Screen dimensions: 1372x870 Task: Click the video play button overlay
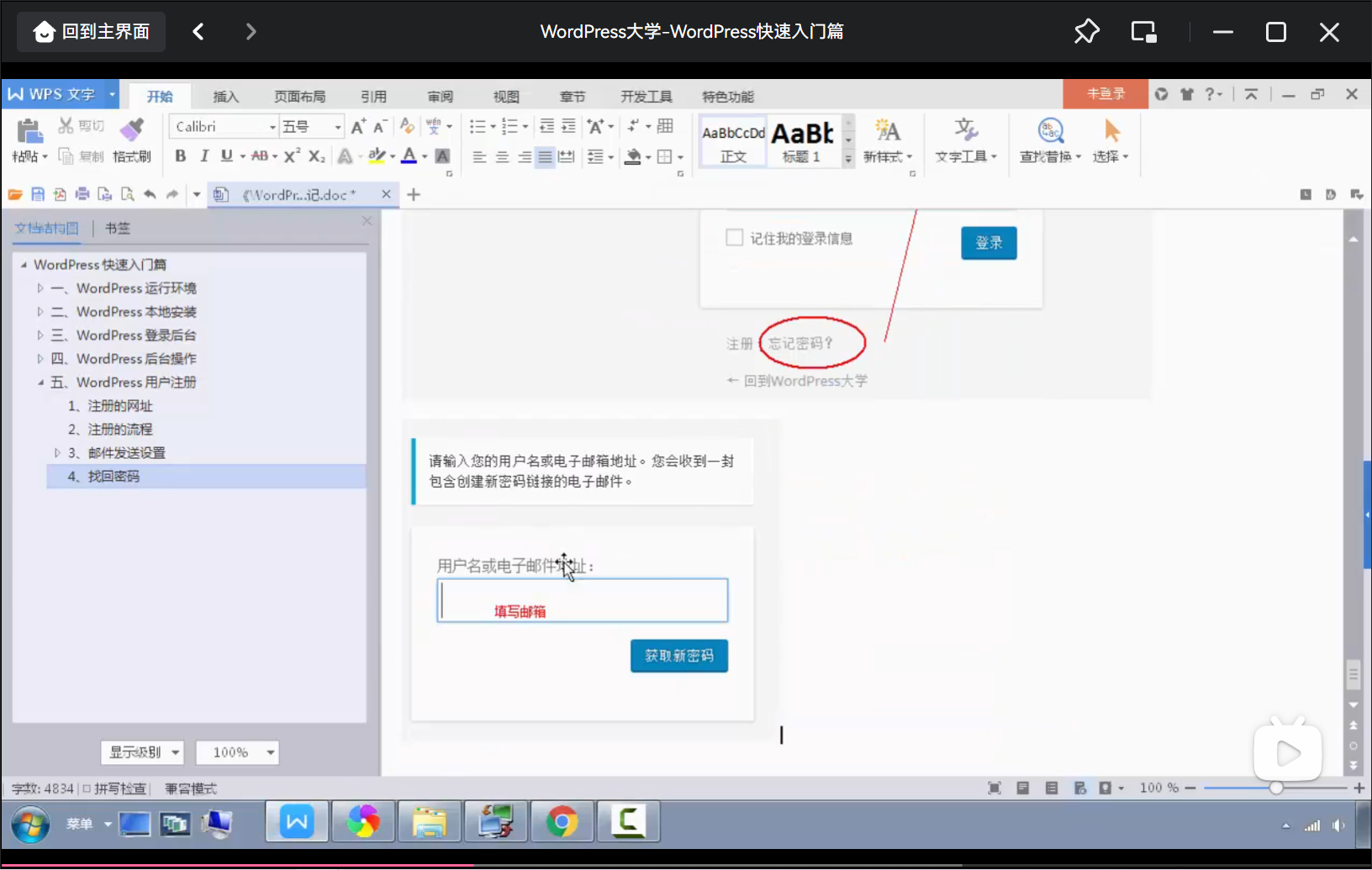[x=1287, y=752]
